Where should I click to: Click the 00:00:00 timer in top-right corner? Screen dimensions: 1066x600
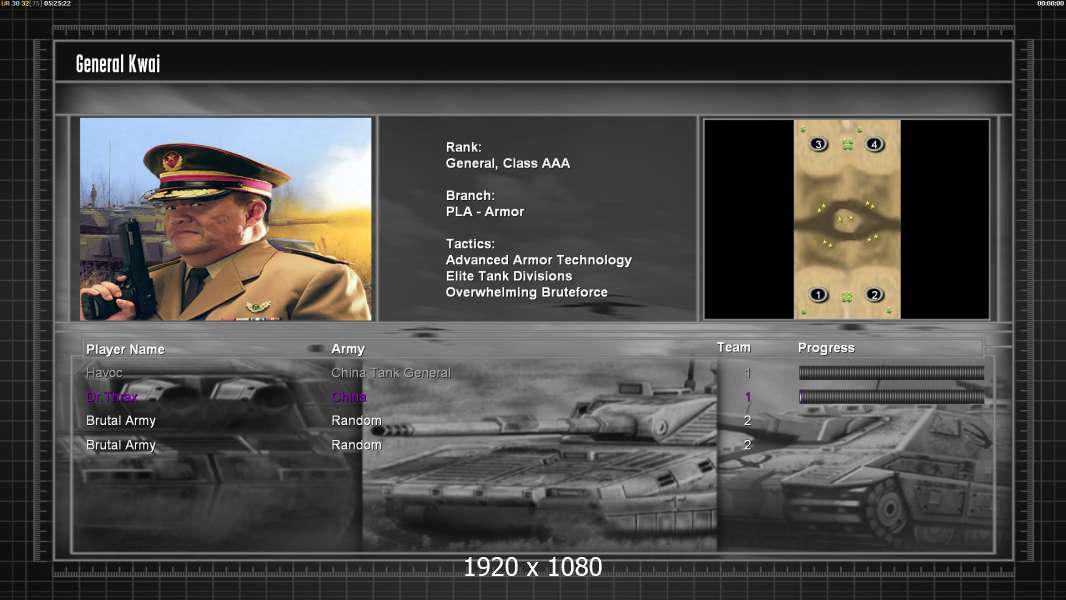pyautogui.click(x=1050, y=3)
